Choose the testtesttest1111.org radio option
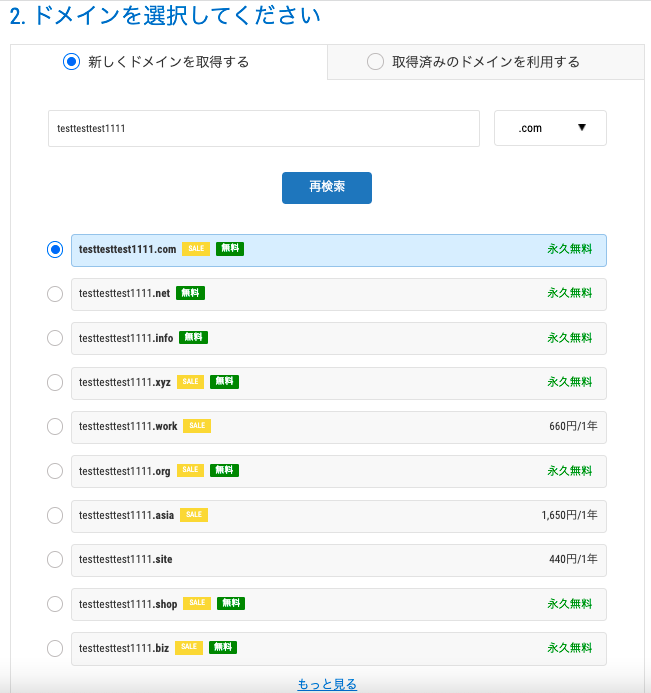 click(55, 470)
